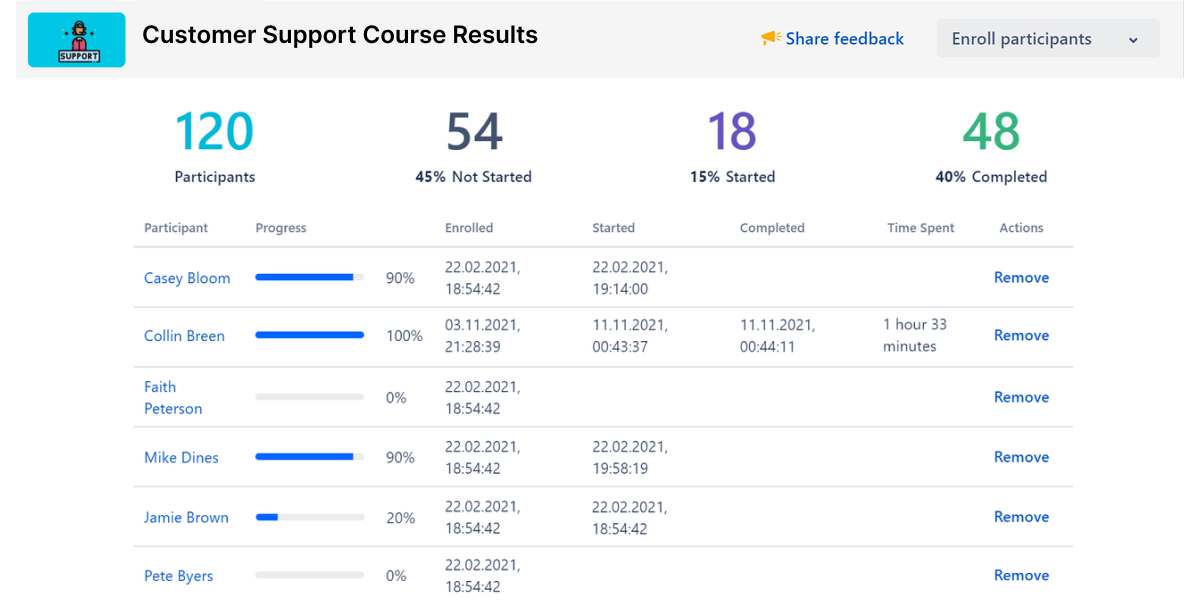Click the Participant column header
This screenshot has height=600, width=1200.
pyautogui.click(x=176, y=228)
